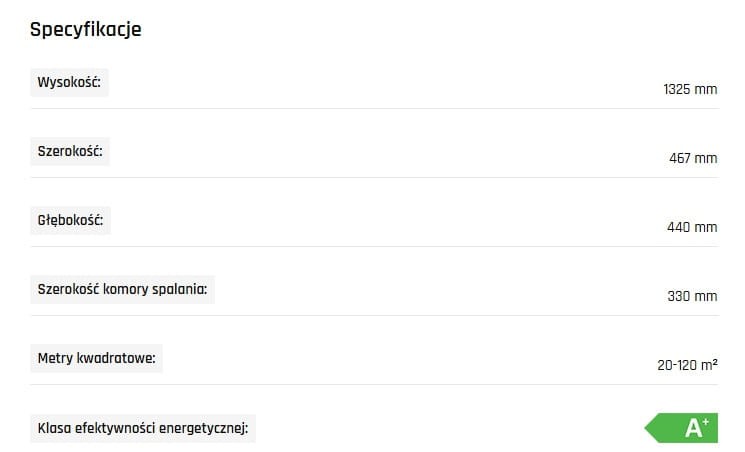Screen dimensions: 745x452
Task: Select the Szerokość komory spalania label
Action: coord(122,289)
